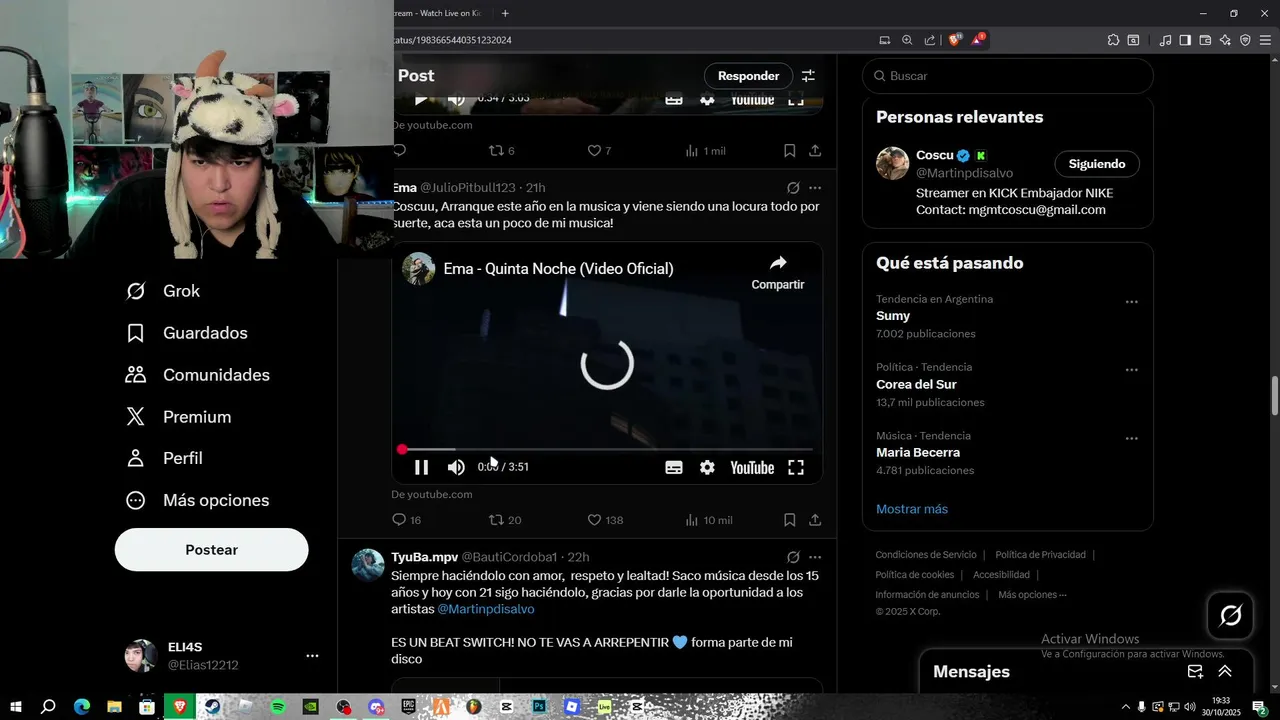Open Brave Rewards triangle icon
1280x720 pixels.
pyautogui.click(x=978, y=40)
